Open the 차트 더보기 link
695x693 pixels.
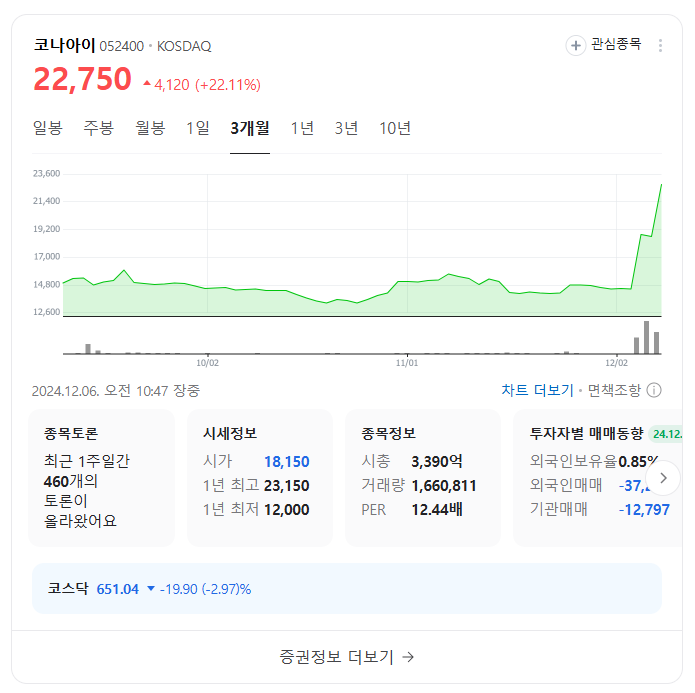[x=537, y=390]
